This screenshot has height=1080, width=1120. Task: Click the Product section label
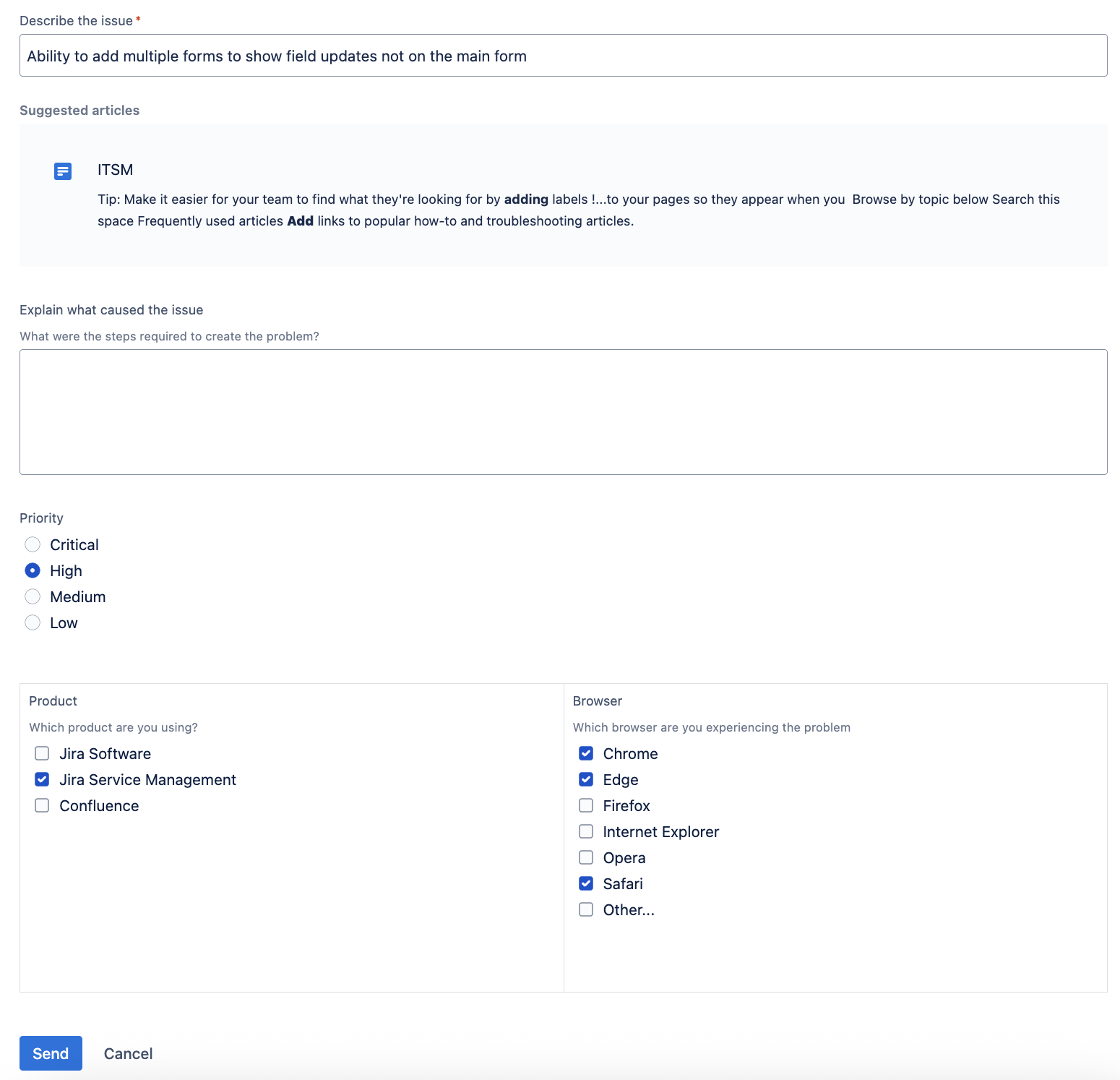point(53,701)
